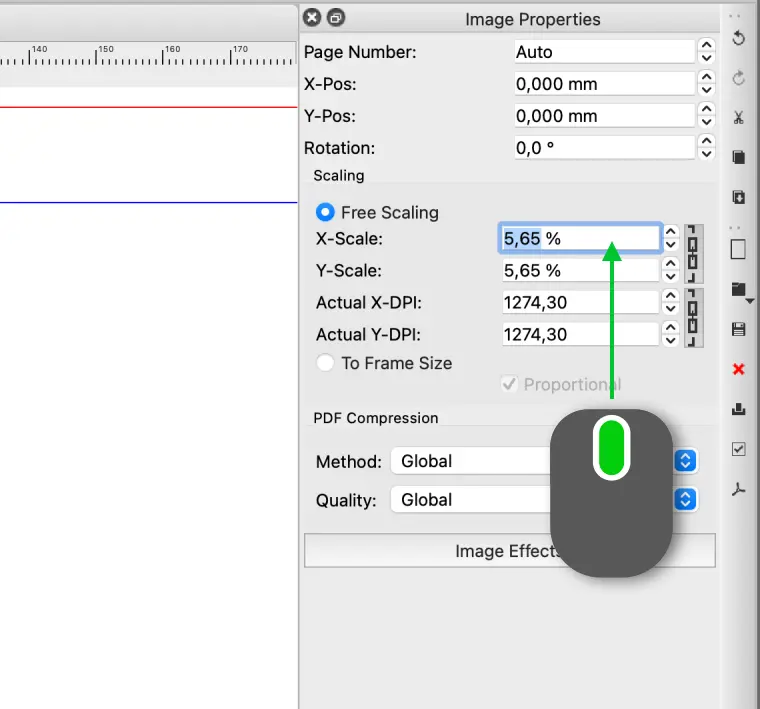Screen dimensions: 760x709
Task: Click the Export as PDF icon
Action: pyautogui.click(x=738, y=489)
